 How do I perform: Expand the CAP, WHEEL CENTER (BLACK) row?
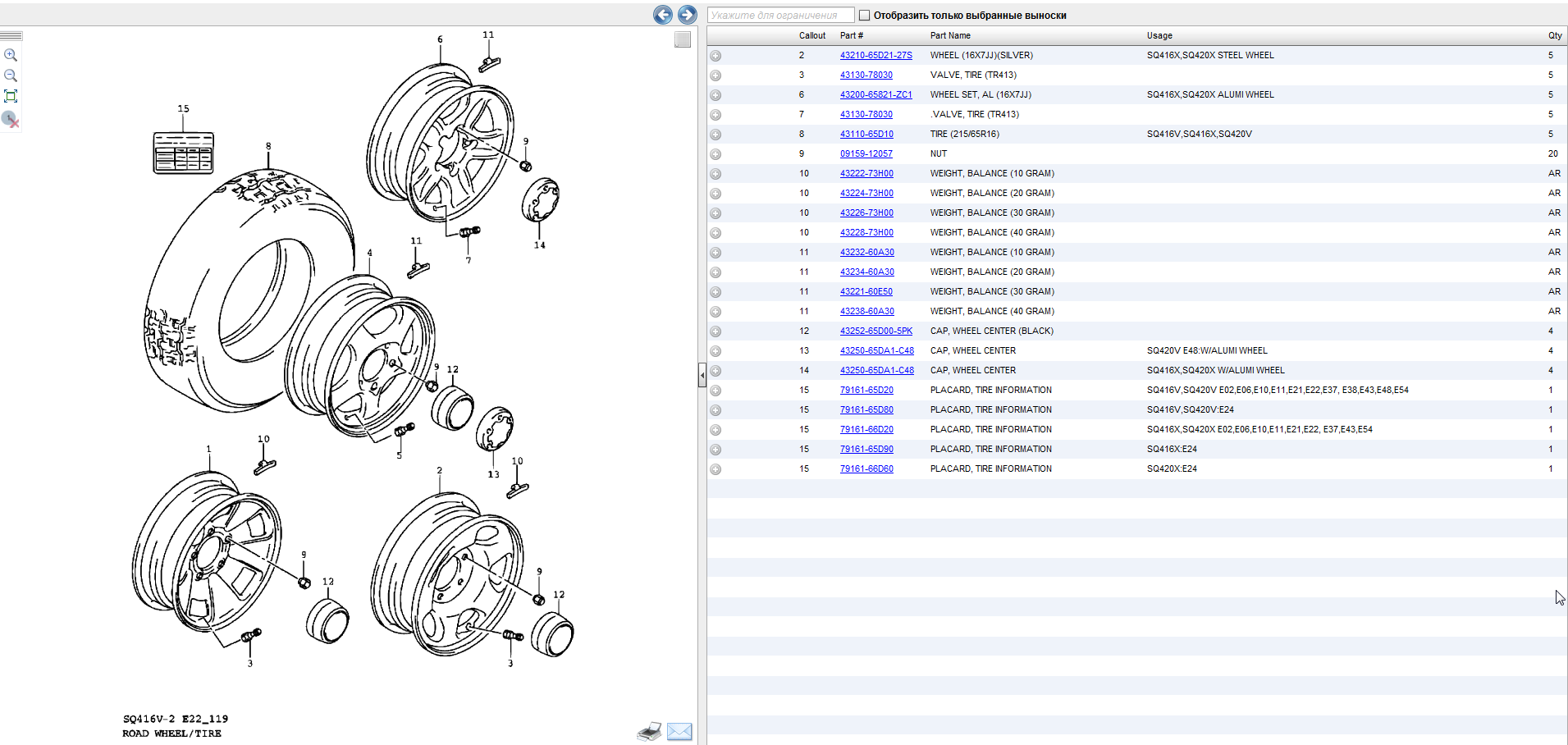715,331
